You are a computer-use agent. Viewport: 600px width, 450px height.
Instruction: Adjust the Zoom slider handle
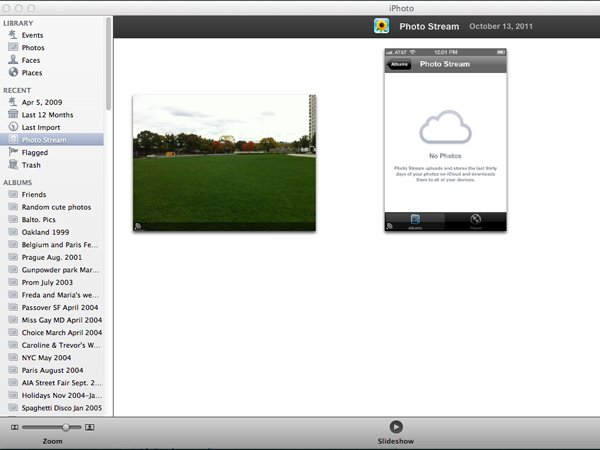point(66,427)
